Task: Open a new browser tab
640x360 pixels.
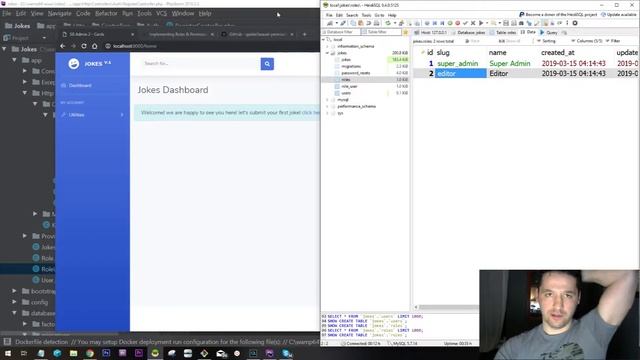Action: click(304, 34)
